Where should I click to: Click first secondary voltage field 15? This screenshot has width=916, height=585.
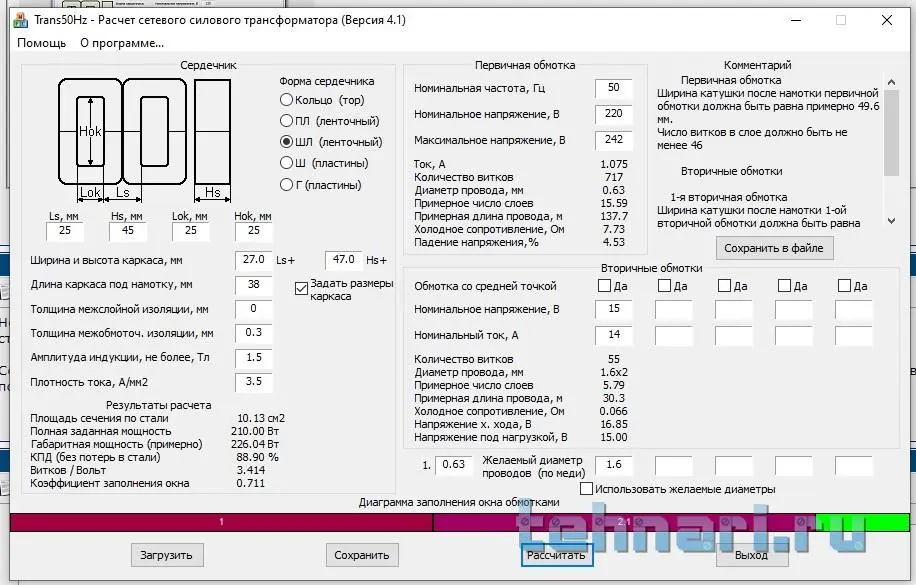click(x=613, y=309)
